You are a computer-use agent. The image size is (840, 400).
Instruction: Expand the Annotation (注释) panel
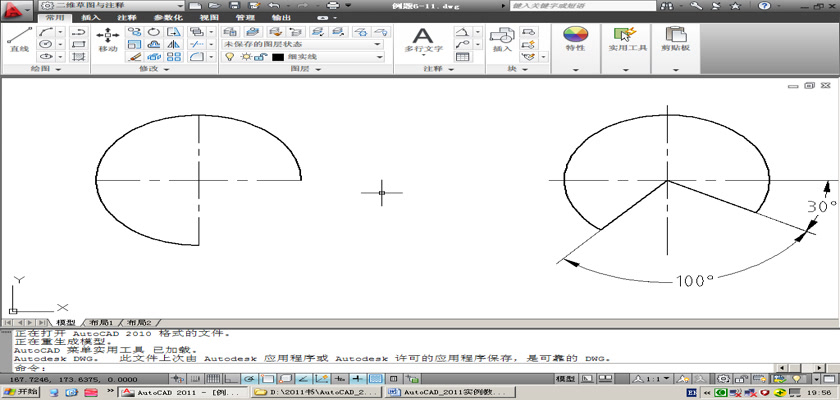coord(439,69)
